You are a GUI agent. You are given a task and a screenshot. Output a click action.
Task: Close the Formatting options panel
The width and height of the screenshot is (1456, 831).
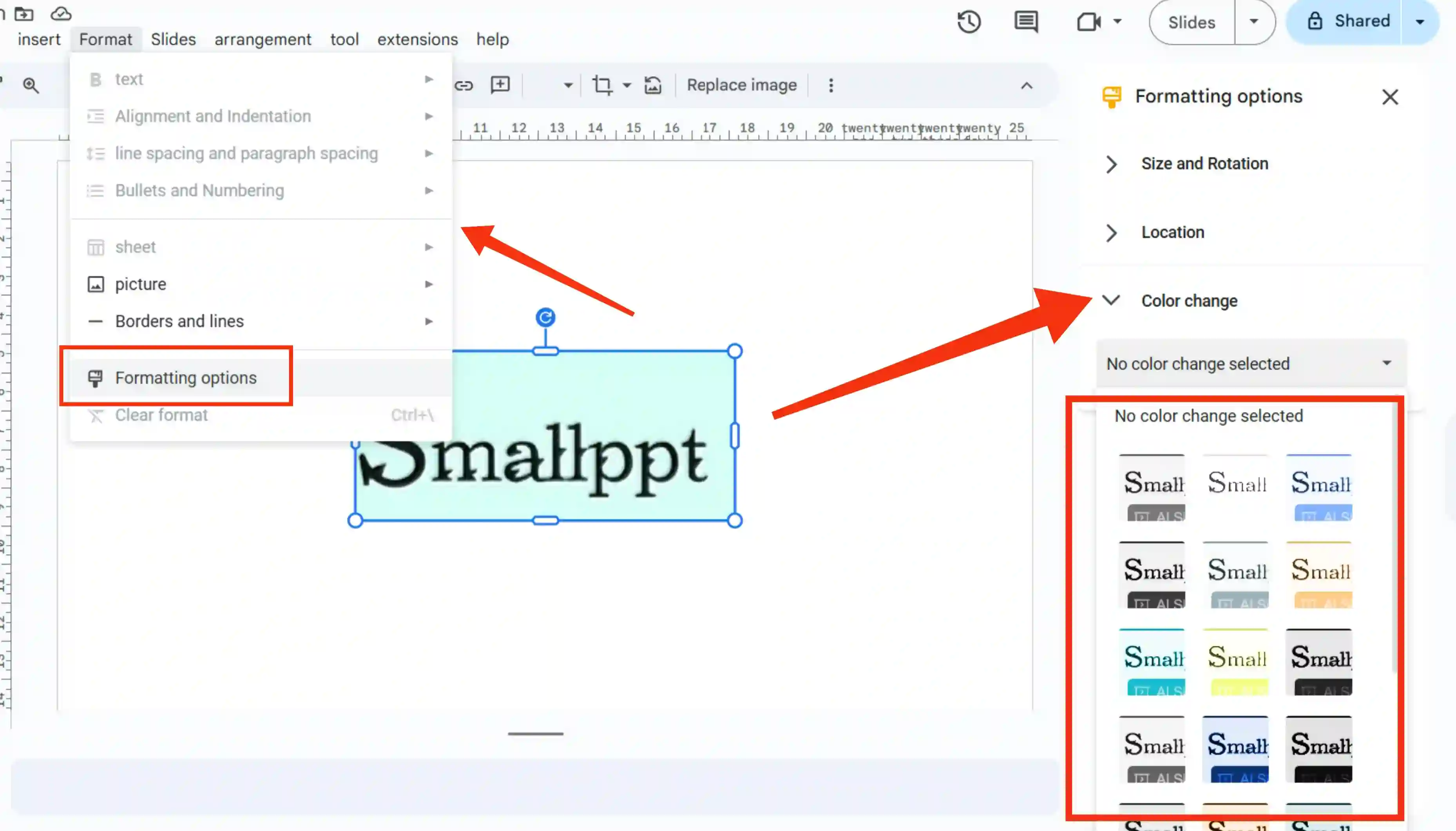[x=1390, y=96]
